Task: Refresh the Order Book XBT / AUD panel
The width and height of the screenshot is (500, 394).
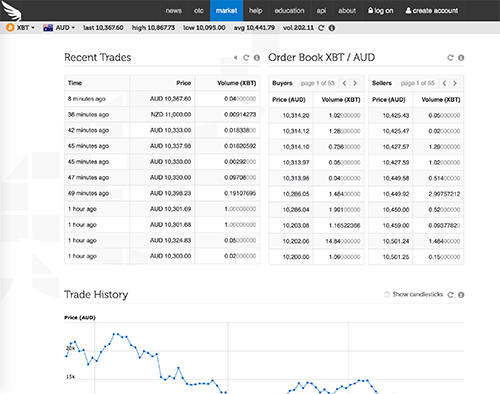Action: [x=450, y=58]
